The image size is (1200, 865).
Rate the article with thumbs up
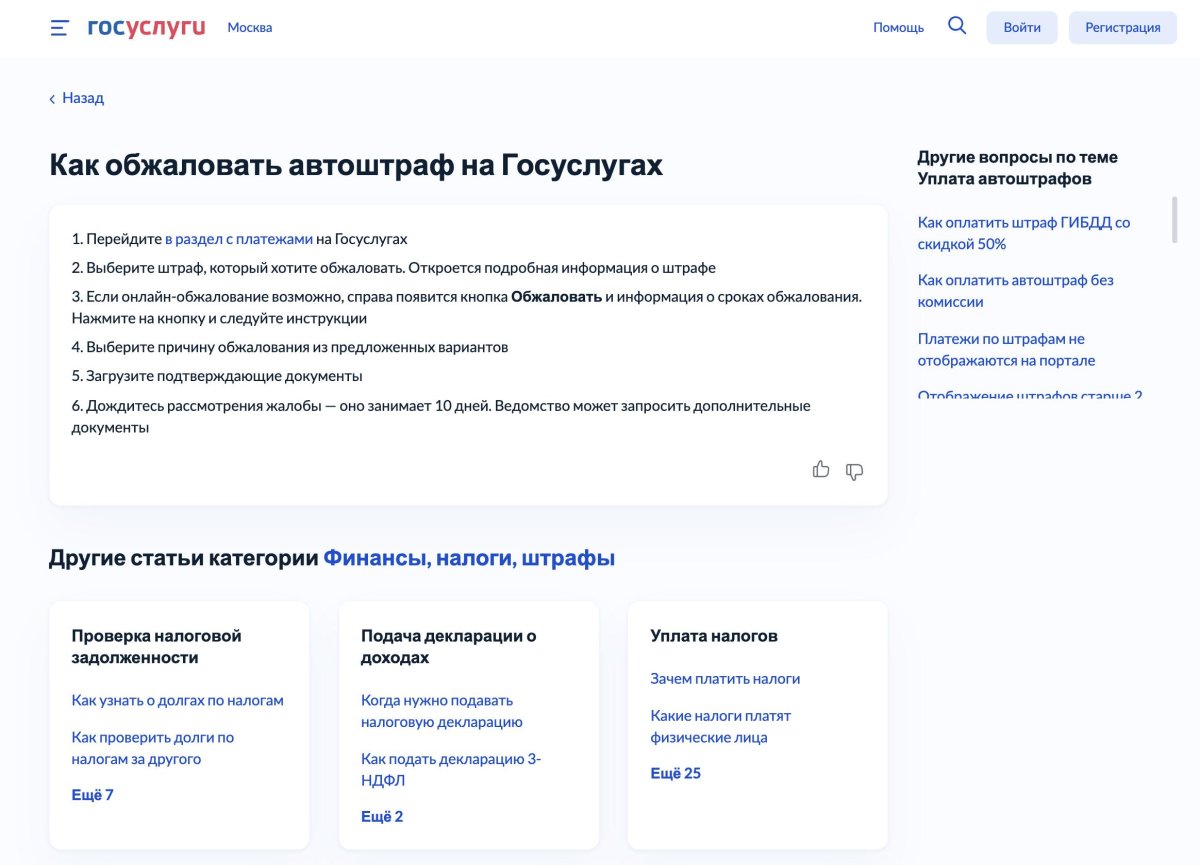pos(821,469)
